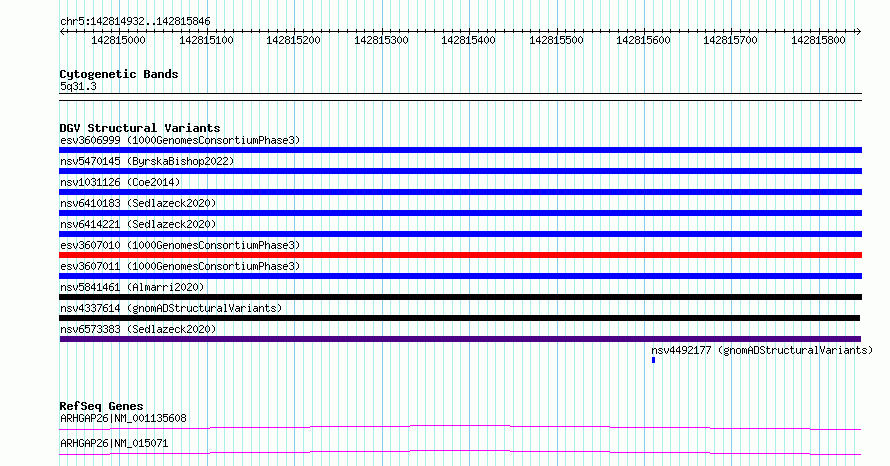The image size is (890, 466).
Task: Click ruler position 142815000
Action: (119, 40)
